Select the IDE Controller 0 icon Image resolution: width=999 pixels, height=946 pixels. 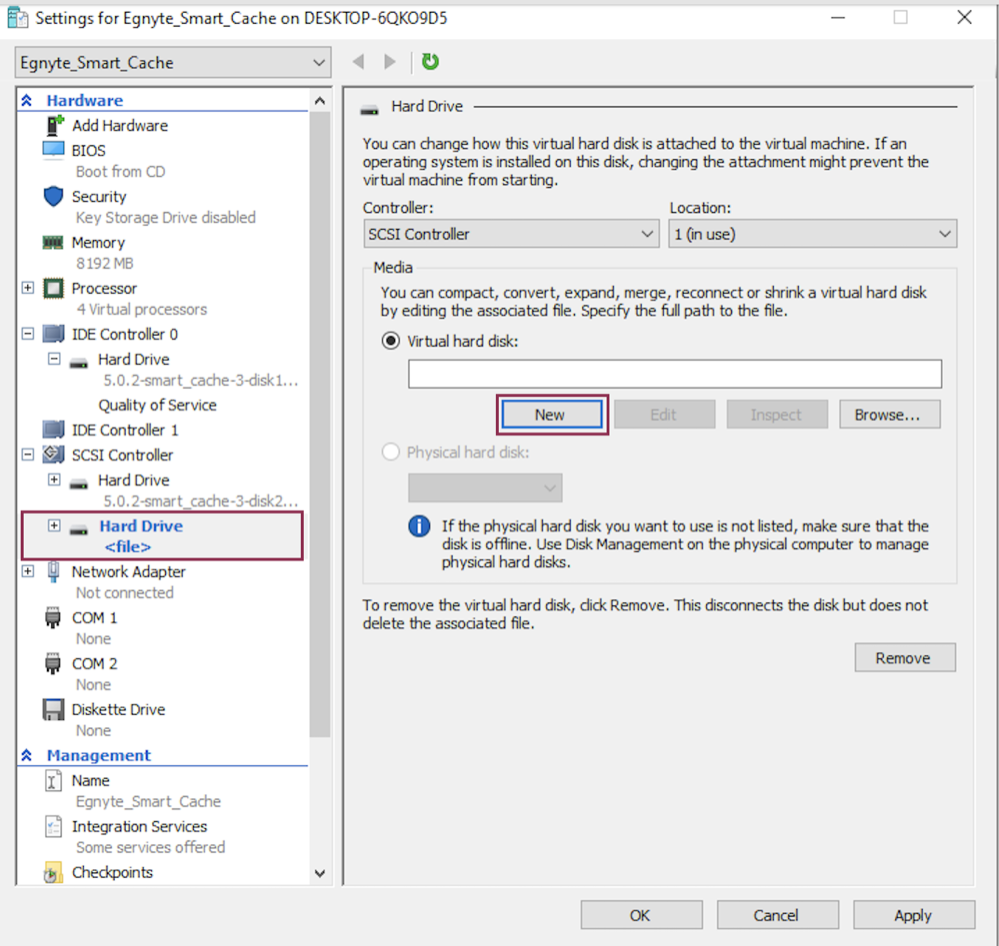pyautogui.click(x=54, y=334)
